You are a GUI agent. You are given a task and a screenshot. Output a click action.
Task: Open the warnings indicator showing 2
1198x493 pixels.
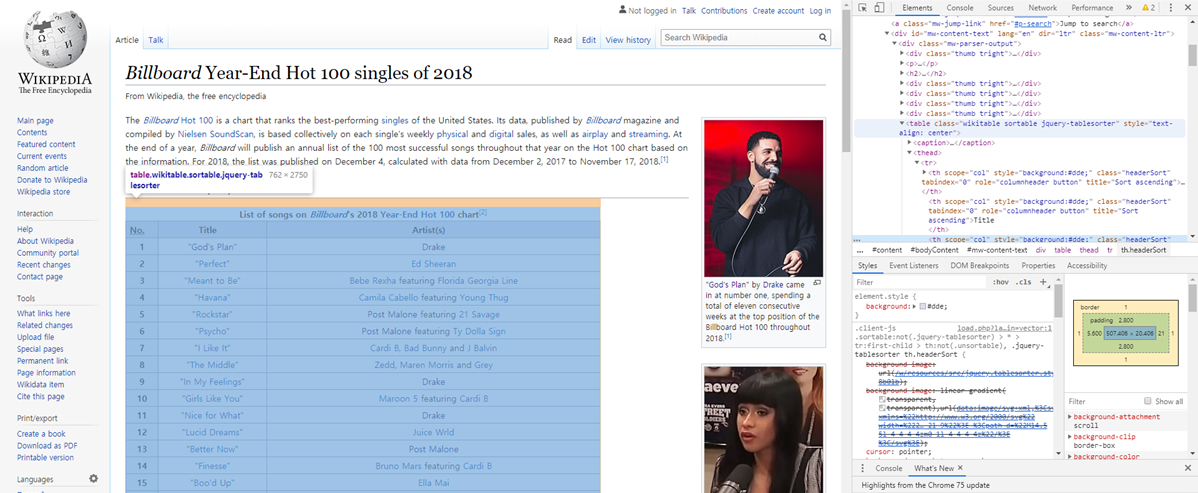[x=1148, y=8]
